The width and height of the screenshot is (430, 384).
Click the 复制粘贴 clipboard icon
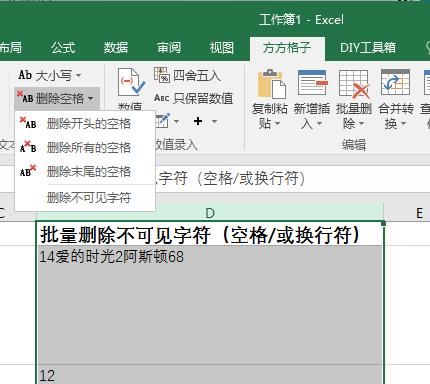pos(271,83)
